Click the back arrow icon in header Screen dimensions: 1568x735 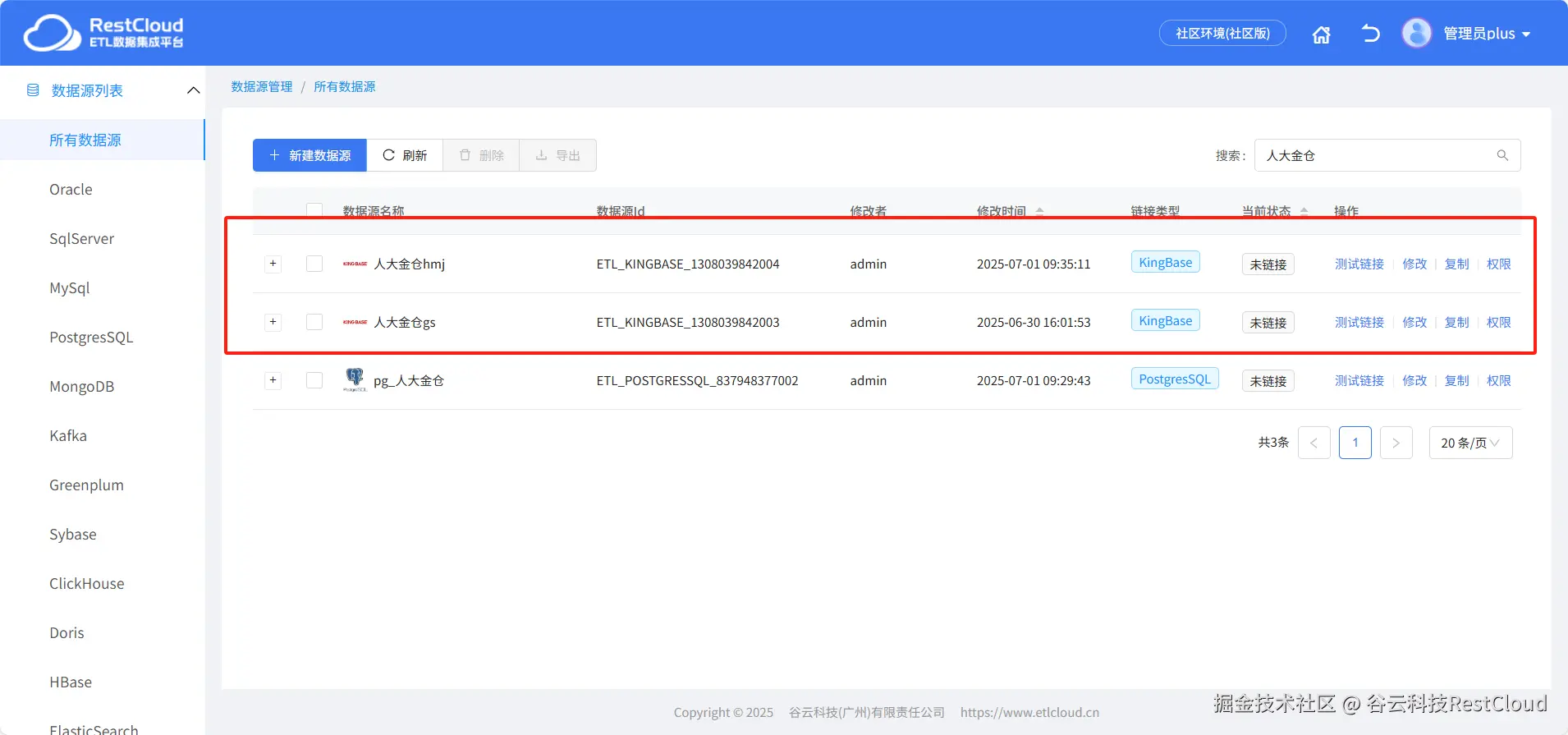pyautogui.click(x=1370, y=34)
